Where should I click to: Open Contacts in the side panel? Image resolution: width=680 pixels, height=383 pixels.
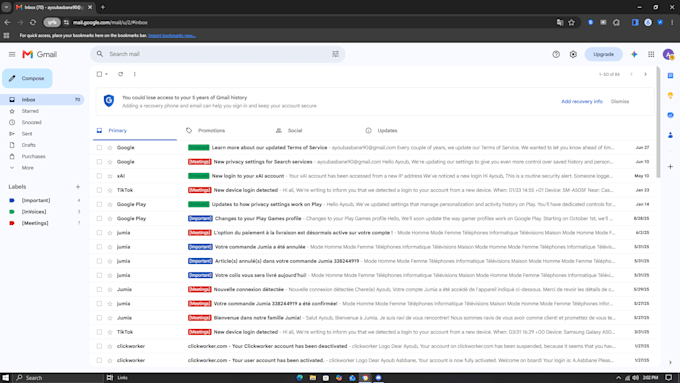point(670,135)
